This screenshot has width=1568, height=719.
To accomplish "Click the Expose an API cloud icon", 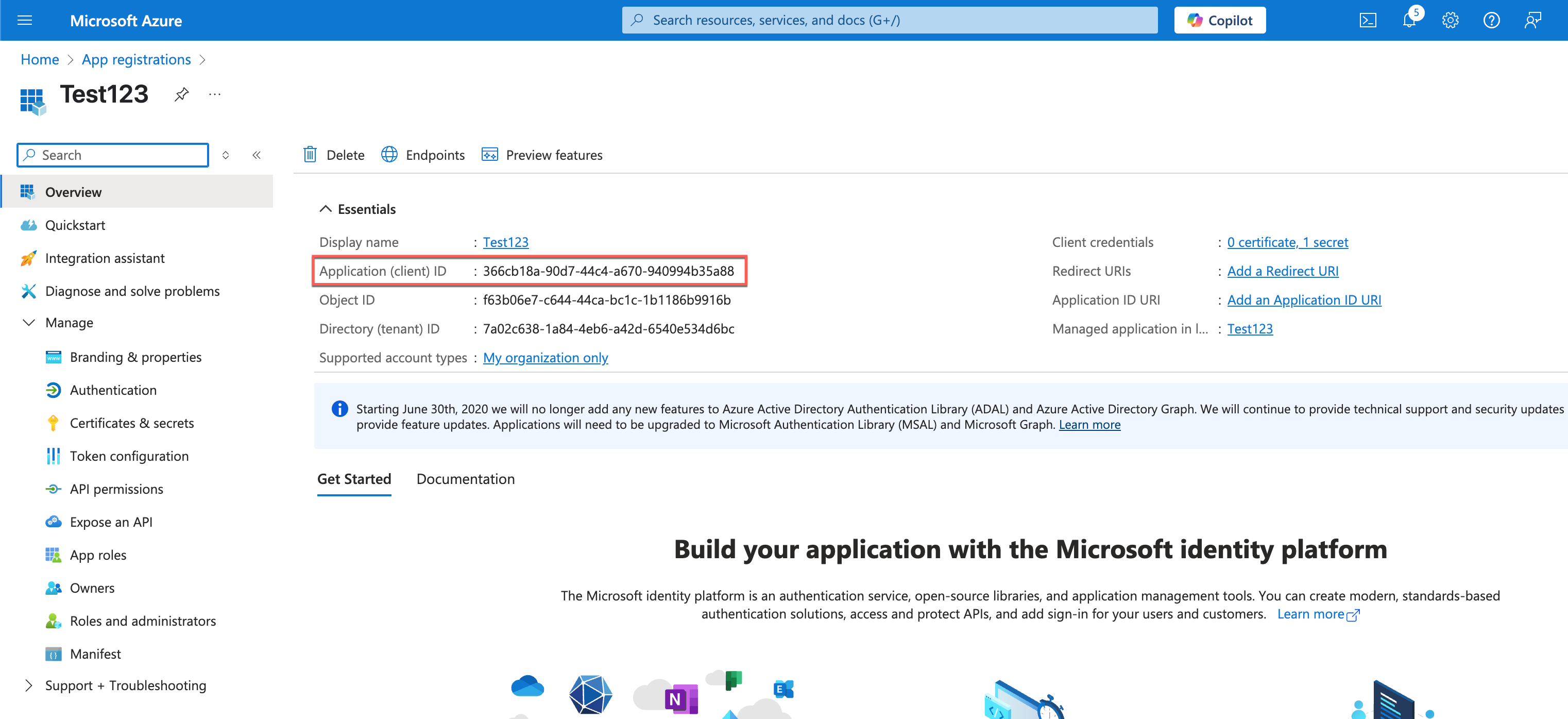I will point(53,522).
